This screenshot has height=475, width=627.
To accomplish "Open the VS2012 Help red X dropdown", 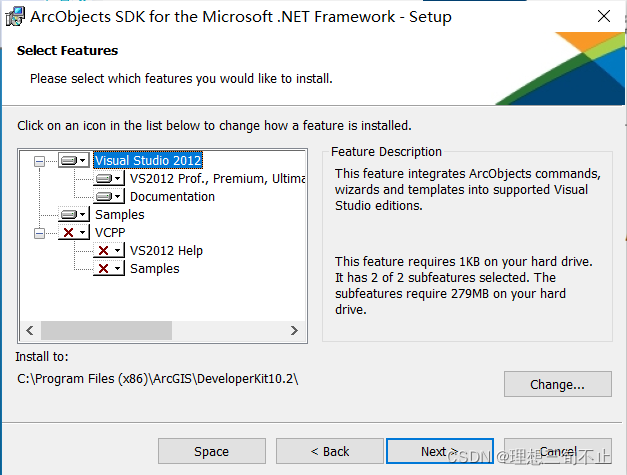I will 109,250.
